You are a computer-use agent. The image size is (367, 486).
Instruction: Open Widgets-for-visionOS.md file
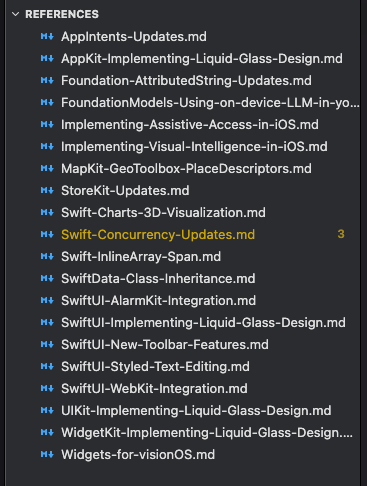(x=138, y=455)
